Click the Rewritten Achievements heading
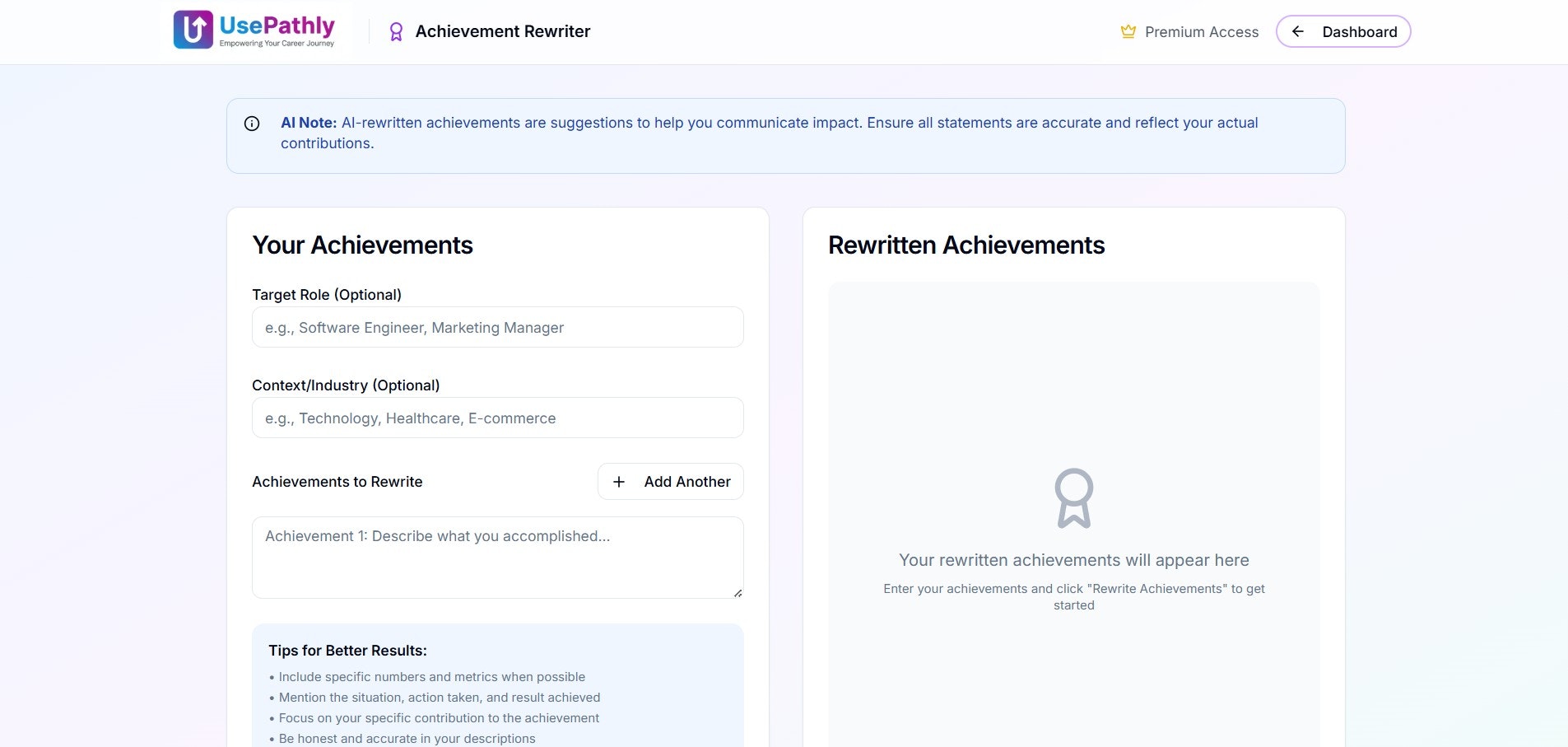Screen dimensions: 1568x747 coord(966,245)
